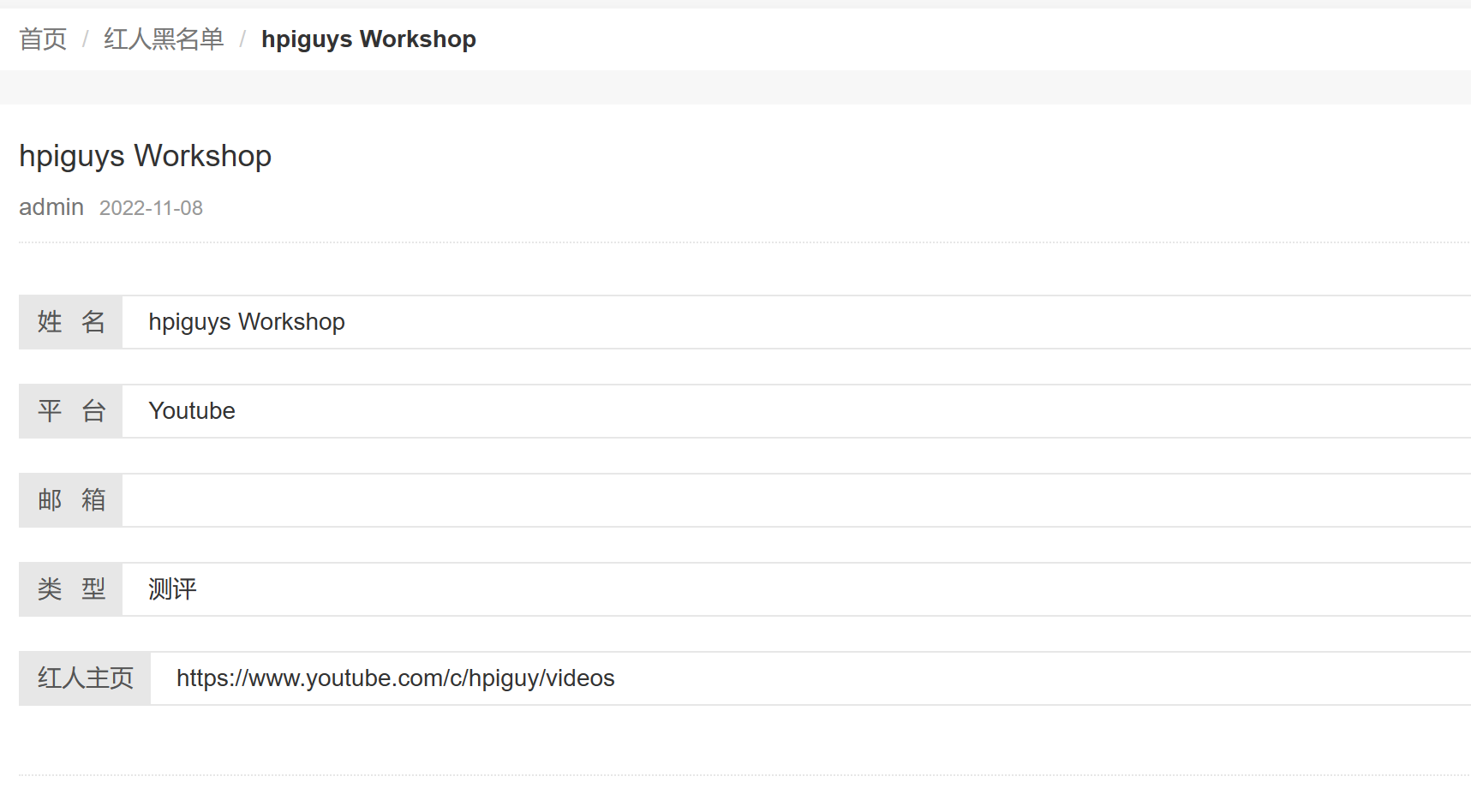Click the dotted divider beneath the admin line
The image size is (1471, 812).
click(x=735, y=242)
